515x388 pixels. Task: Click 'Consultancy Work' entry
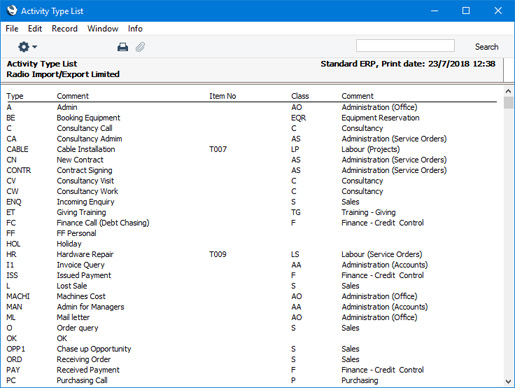click(87, 191)
